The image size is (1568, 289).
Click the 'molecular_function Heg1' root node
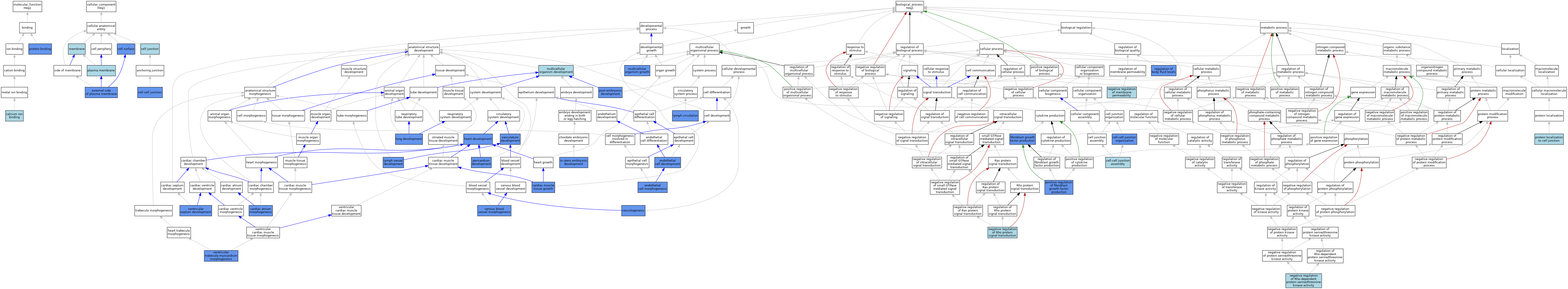pyautogui.click(x=27, y=7)
